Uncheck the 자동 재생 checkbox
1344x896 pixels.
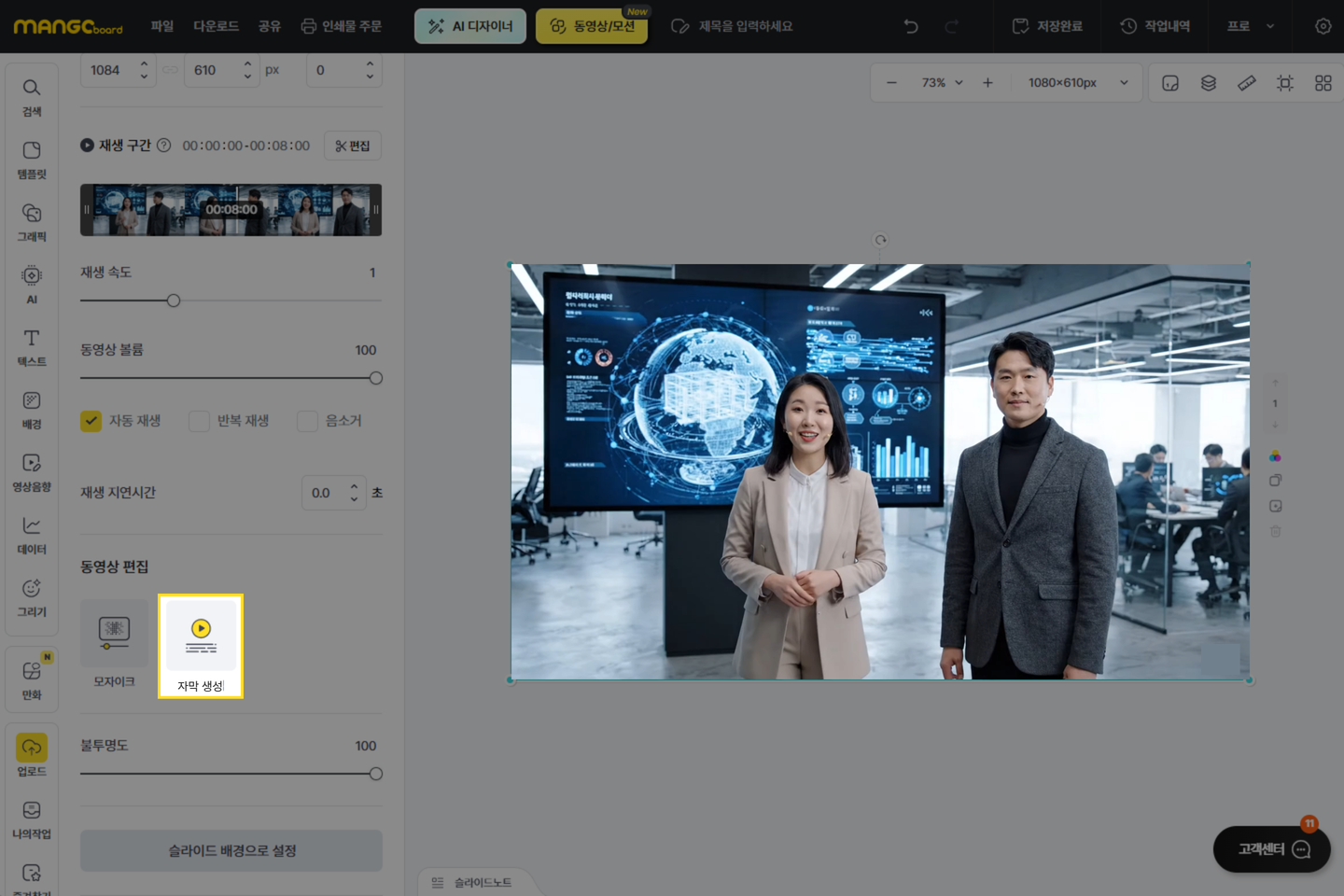pyautogui.click(x=91, y=421)
